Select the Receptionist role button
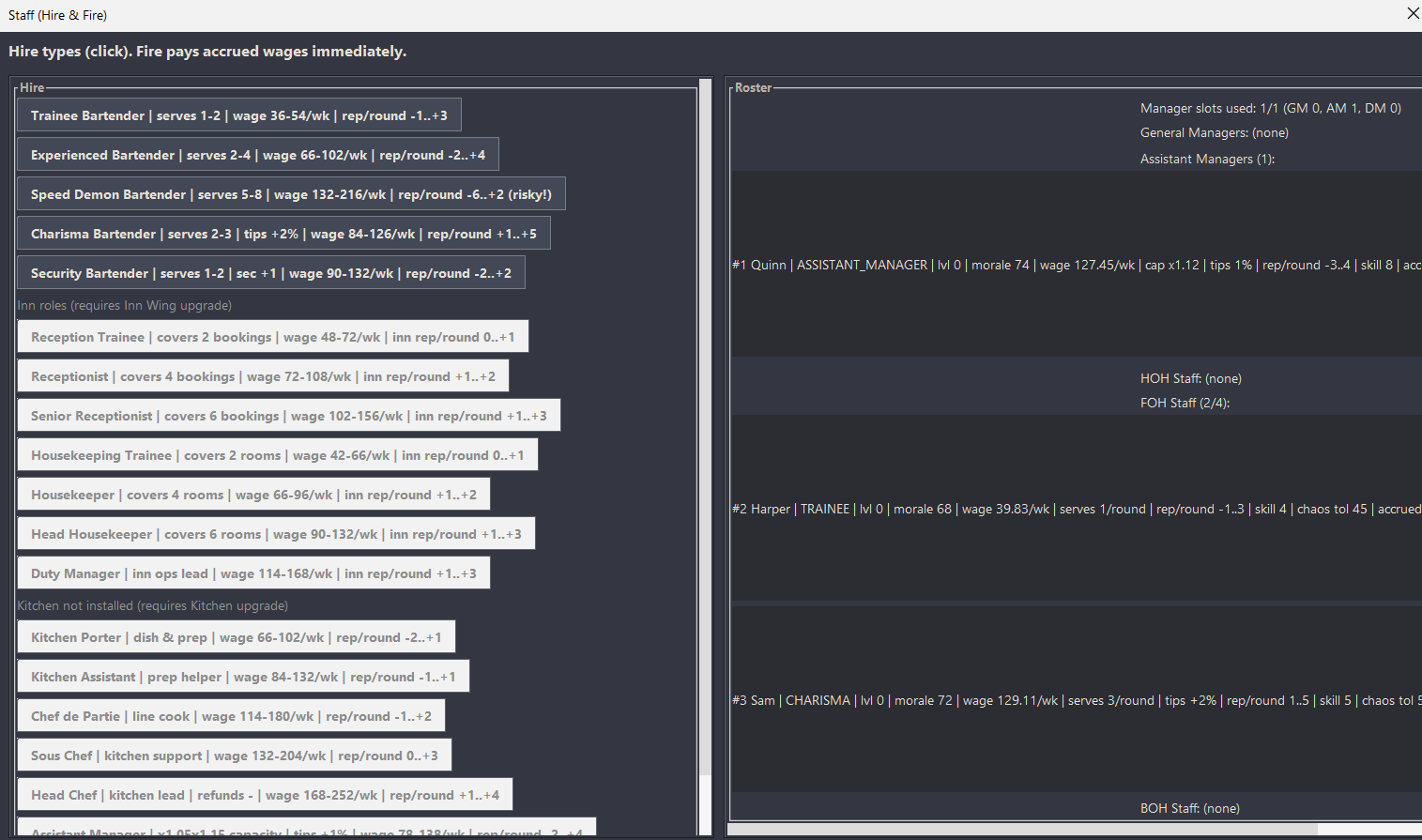Screen dimensions: 1422x840 [263, 376]
